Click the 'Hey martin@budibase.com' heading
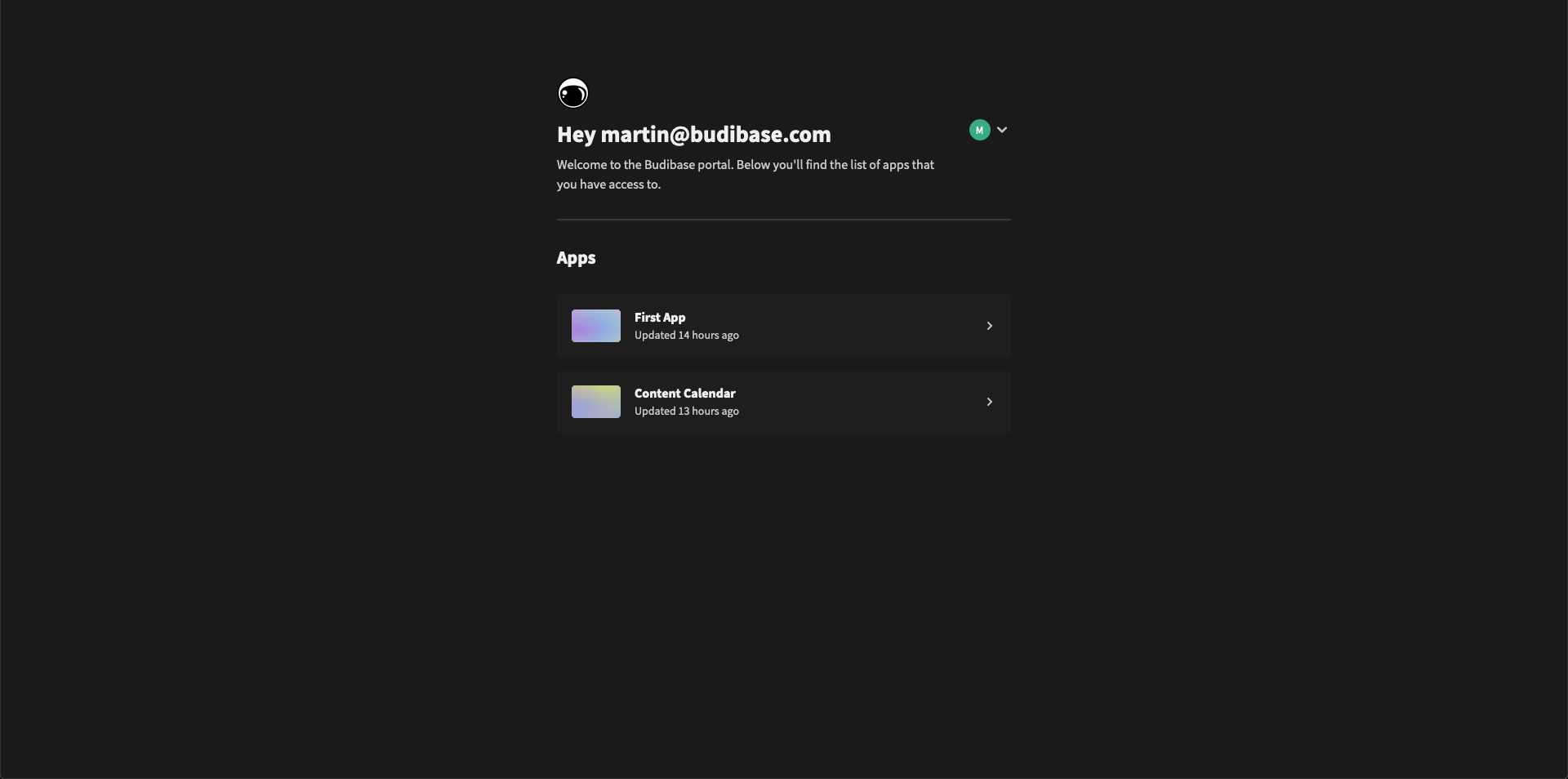 click(693, 135)
